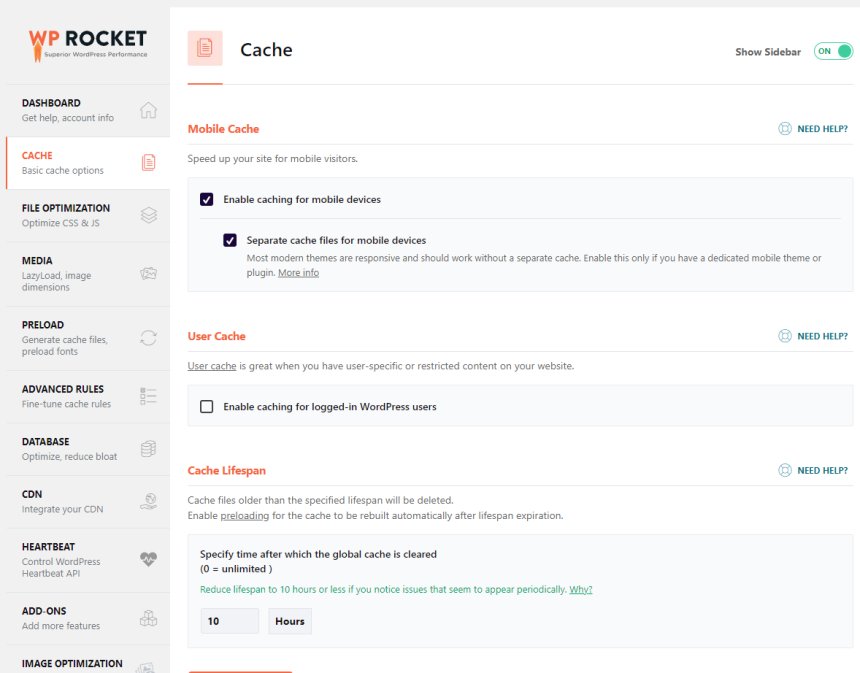
Task: Click the File Optimization layers icon
Action: tap(148, 215)
